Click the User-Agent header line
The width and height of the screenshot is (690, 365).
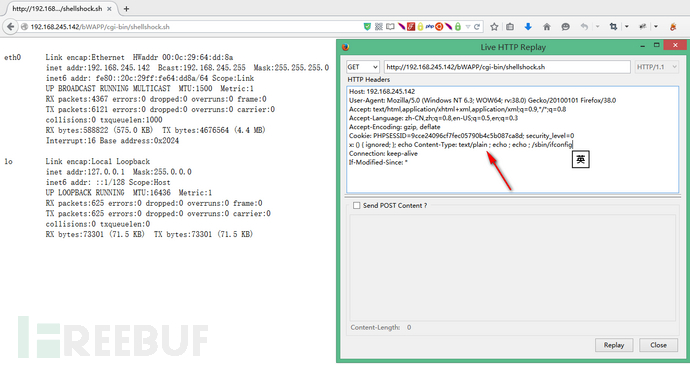pyautogui.click(x=482, y=100)
